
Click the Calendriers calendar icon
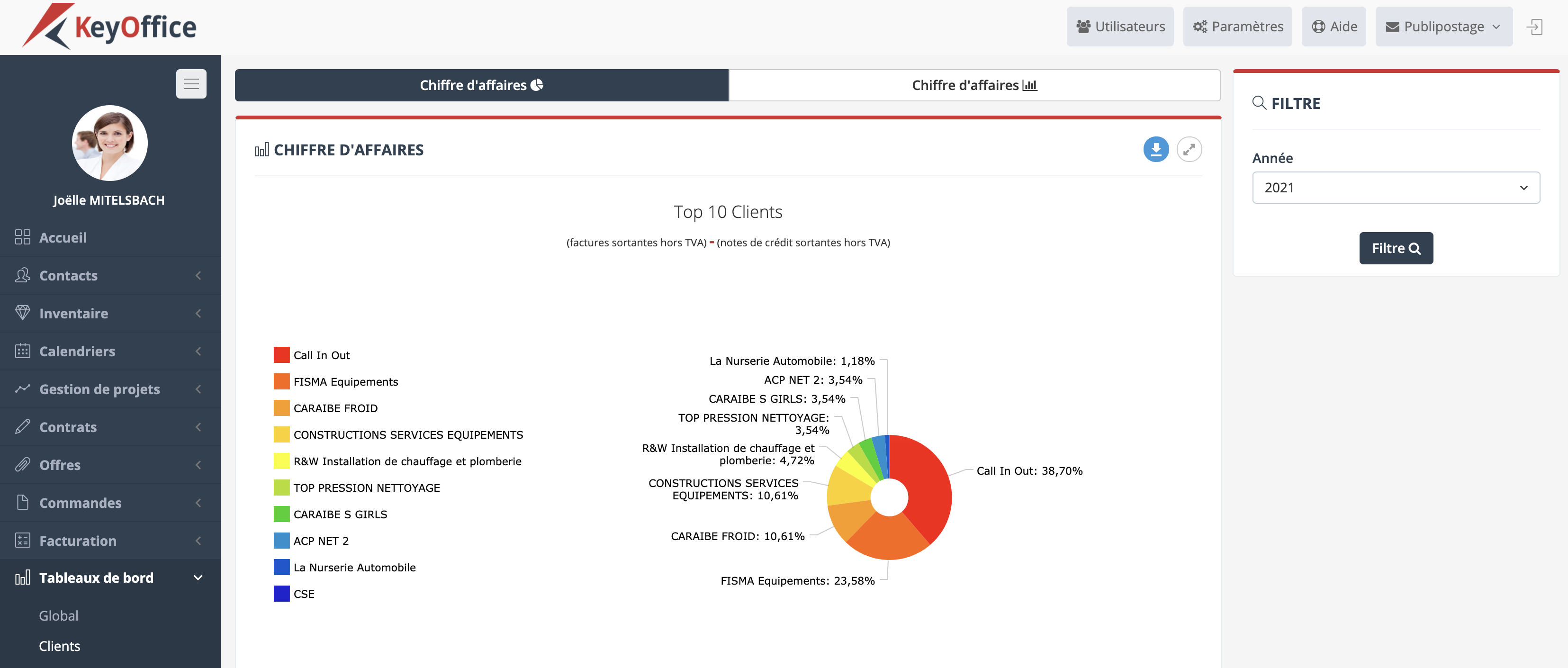pos(23,351)
